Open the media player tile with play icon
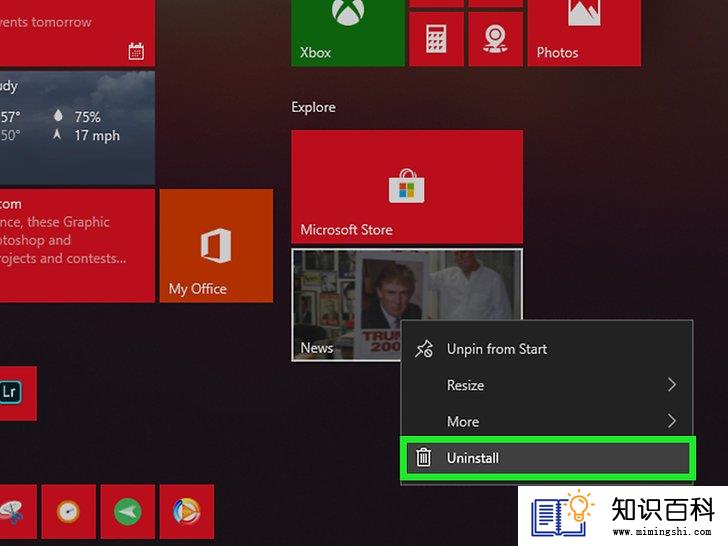The height and width of the screenshot is (546, 728). click(187, 512)
